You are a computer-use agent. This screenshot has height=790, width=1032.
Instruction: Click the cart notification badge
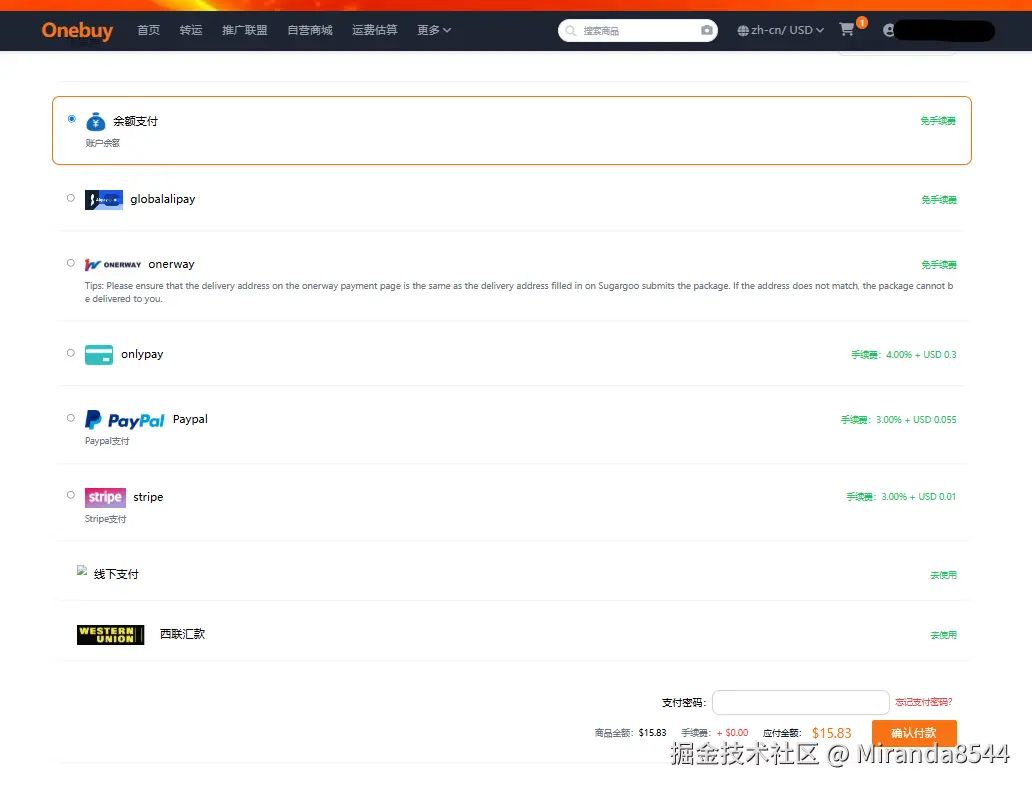click(x=862, y=22)
